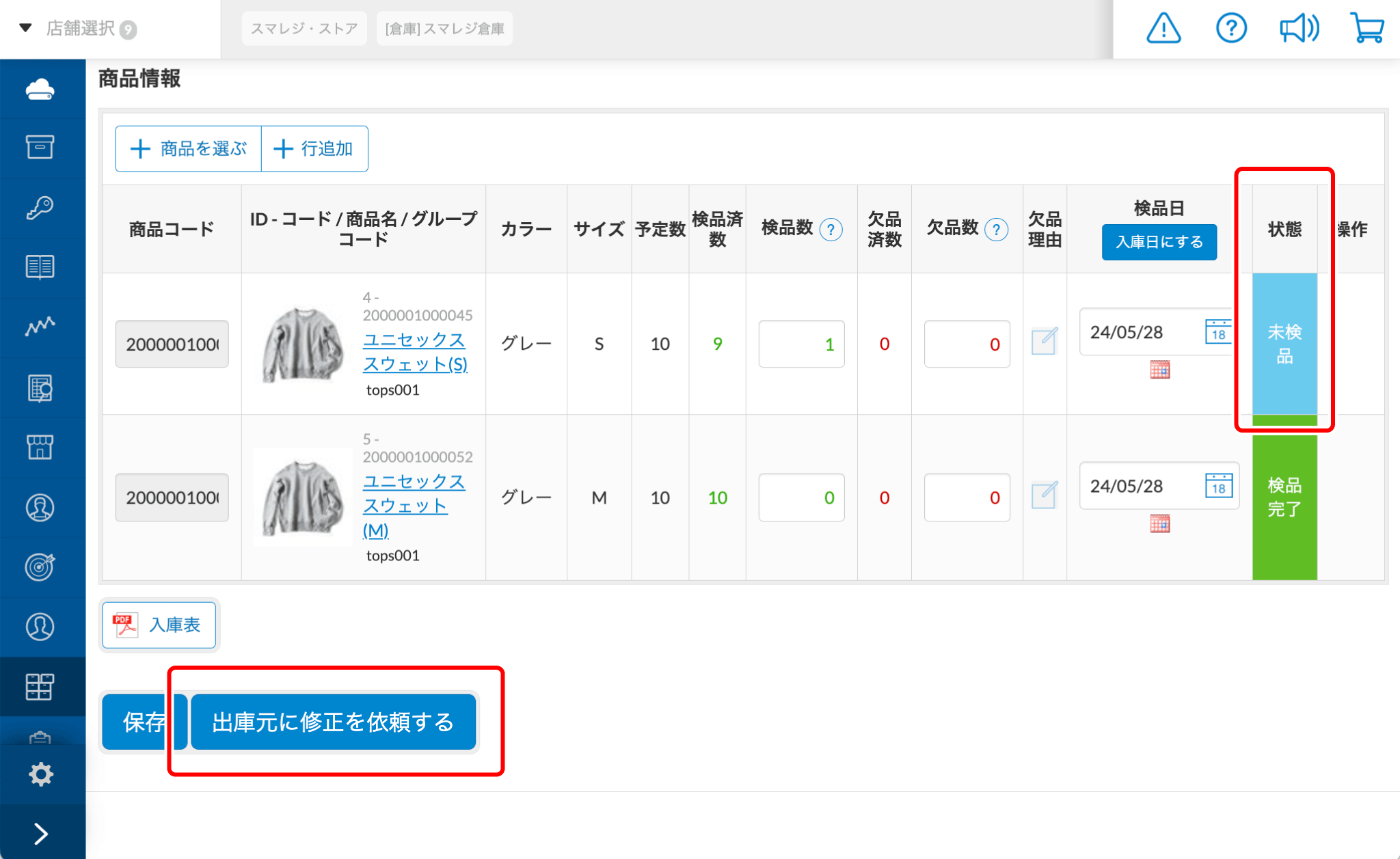Screen dimensions: 1400x859
Task: Expand the sidebar with the chevron arrow
Action: (40, 833)
